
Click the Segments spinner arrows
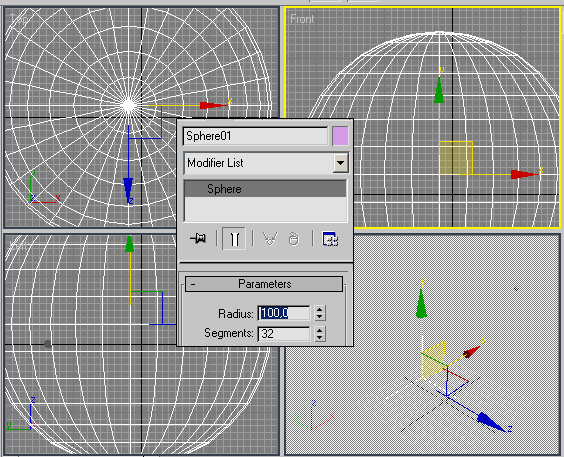pos(319,333)
